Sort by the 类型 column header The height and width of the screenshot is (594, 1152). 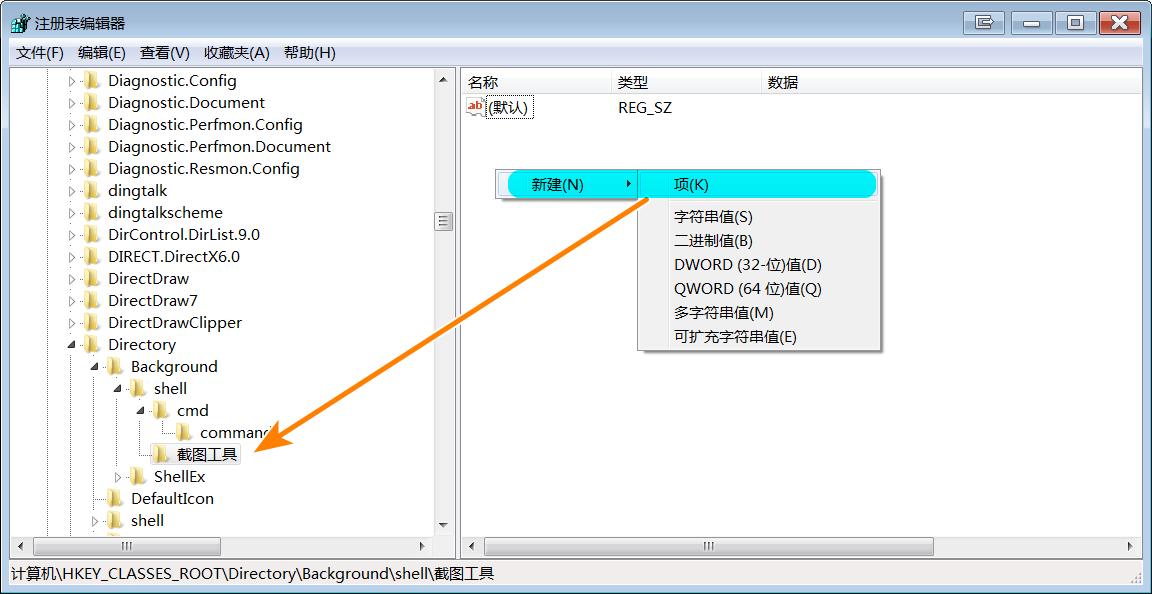click(x=688, y=82)
